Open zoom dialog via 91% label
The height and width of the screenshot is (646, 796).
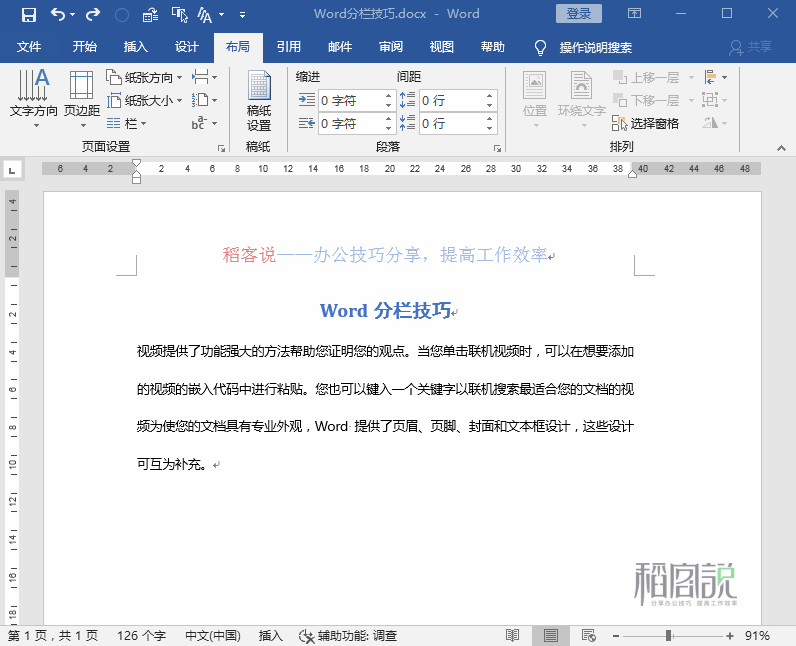point(757,636)
